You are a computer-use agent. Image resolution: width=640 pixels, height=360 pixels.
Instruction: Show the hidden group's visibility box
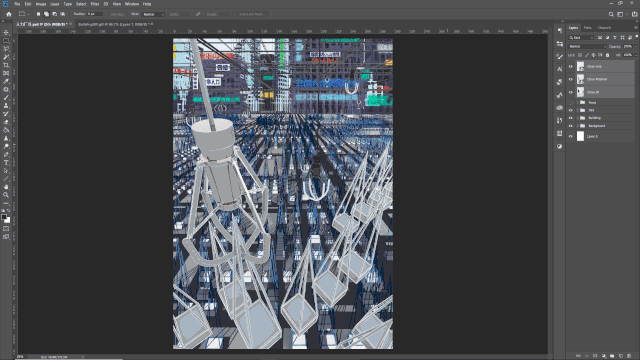(x=571, y=102)
